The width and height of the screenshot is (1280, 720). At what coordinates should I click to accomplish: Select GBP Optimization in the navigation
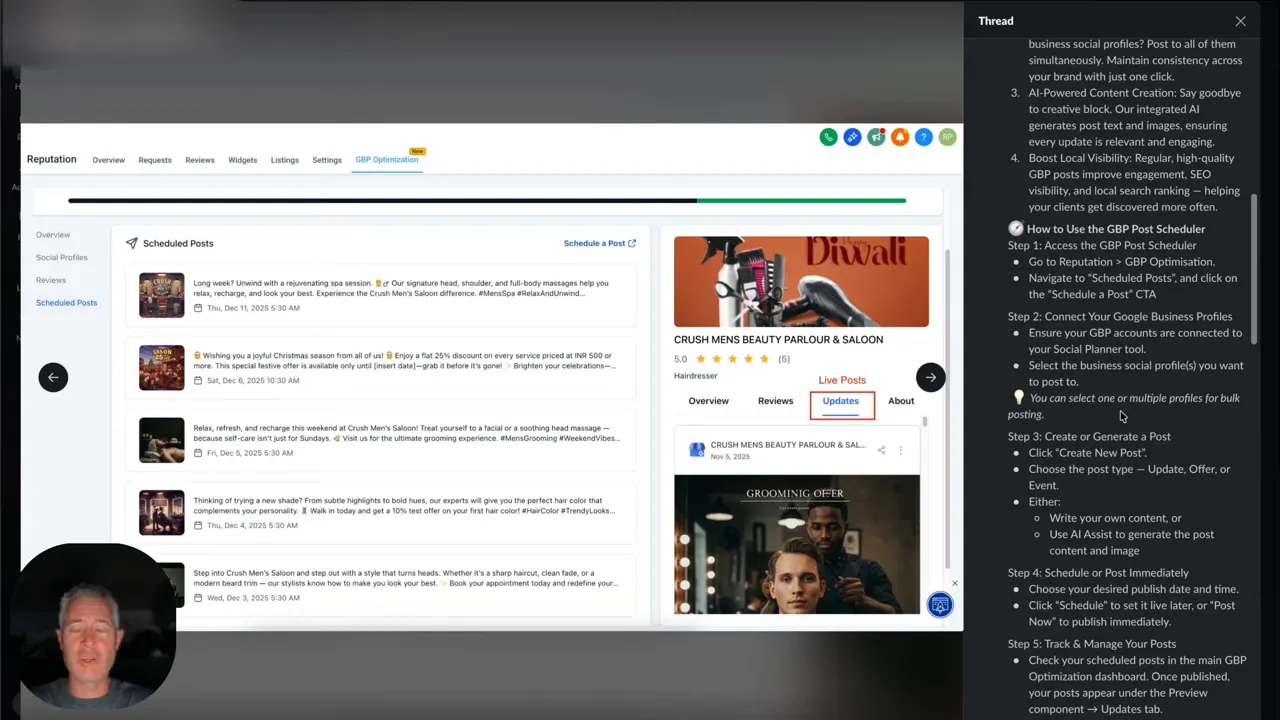(386, 159)
